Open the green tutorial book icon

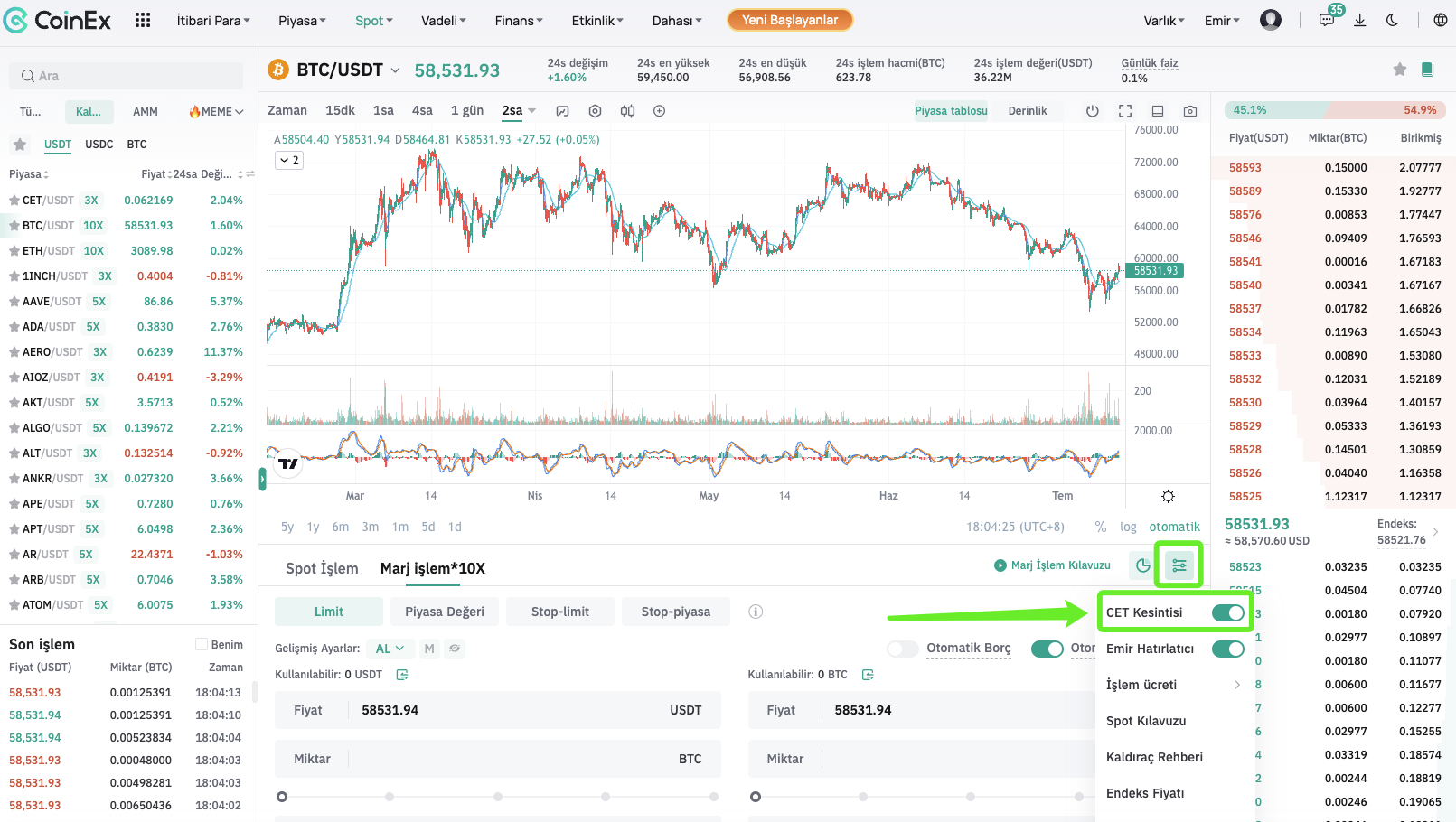point(1427,70)
